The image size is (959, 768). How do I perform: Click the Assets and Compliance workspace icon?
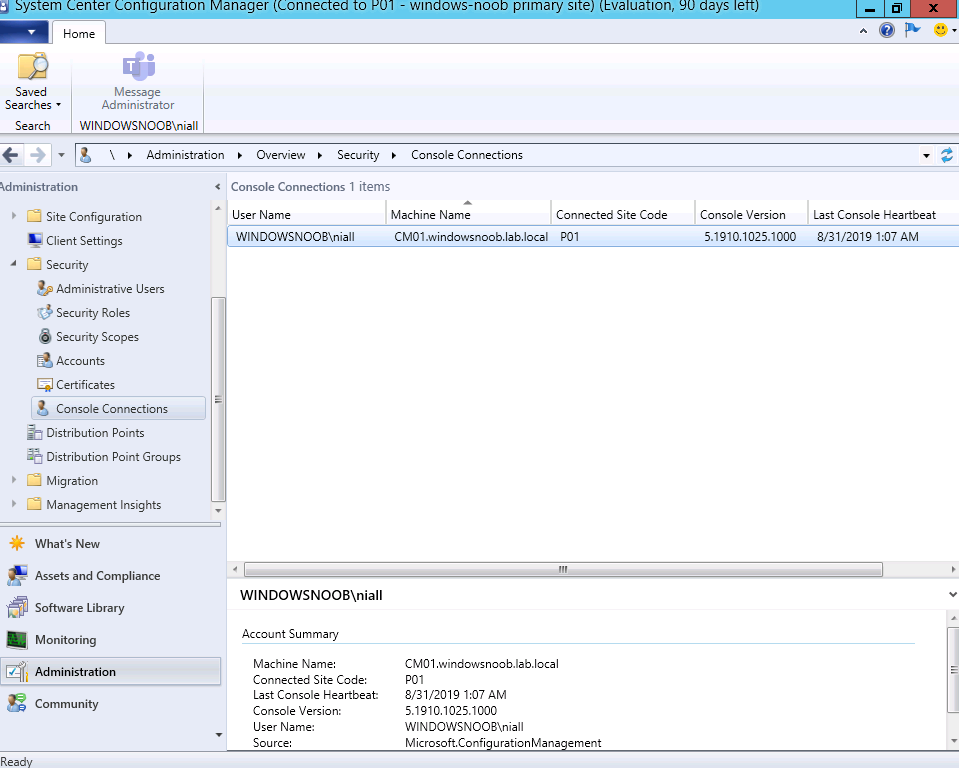point(17,575)
